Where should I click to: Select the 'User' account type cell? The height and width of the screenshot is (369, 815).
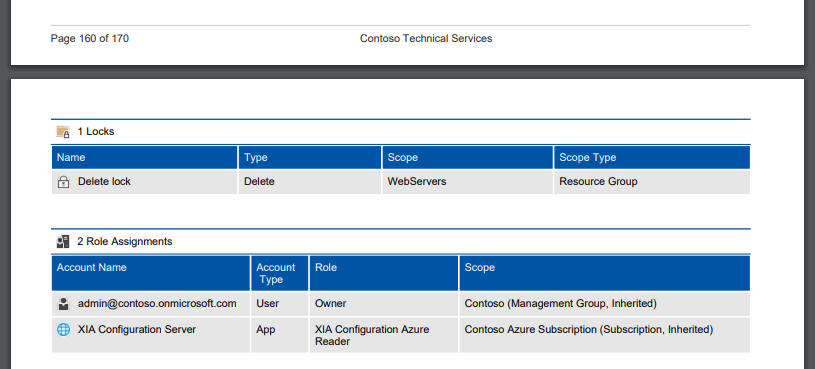(x=280, y=304)
